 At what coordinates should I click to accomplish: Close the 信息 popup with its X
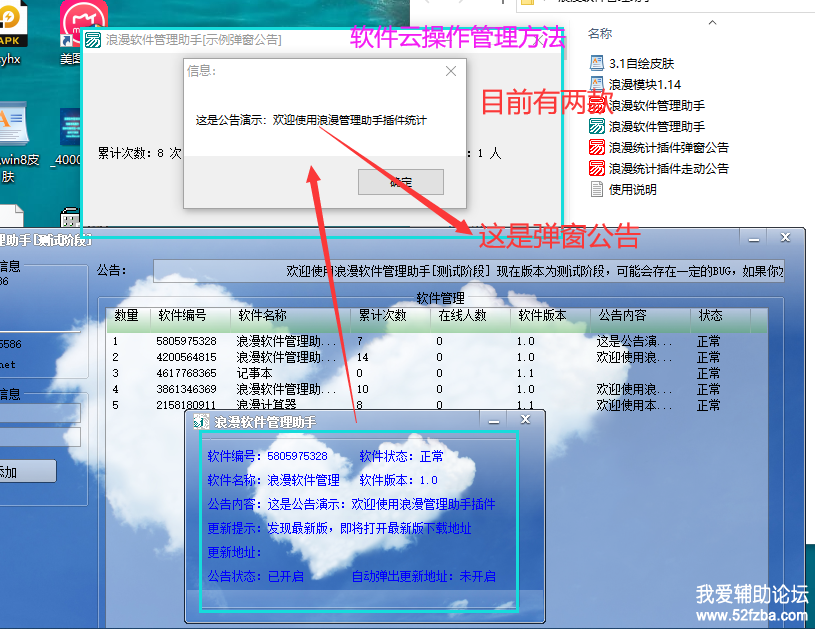click(451, 71)
